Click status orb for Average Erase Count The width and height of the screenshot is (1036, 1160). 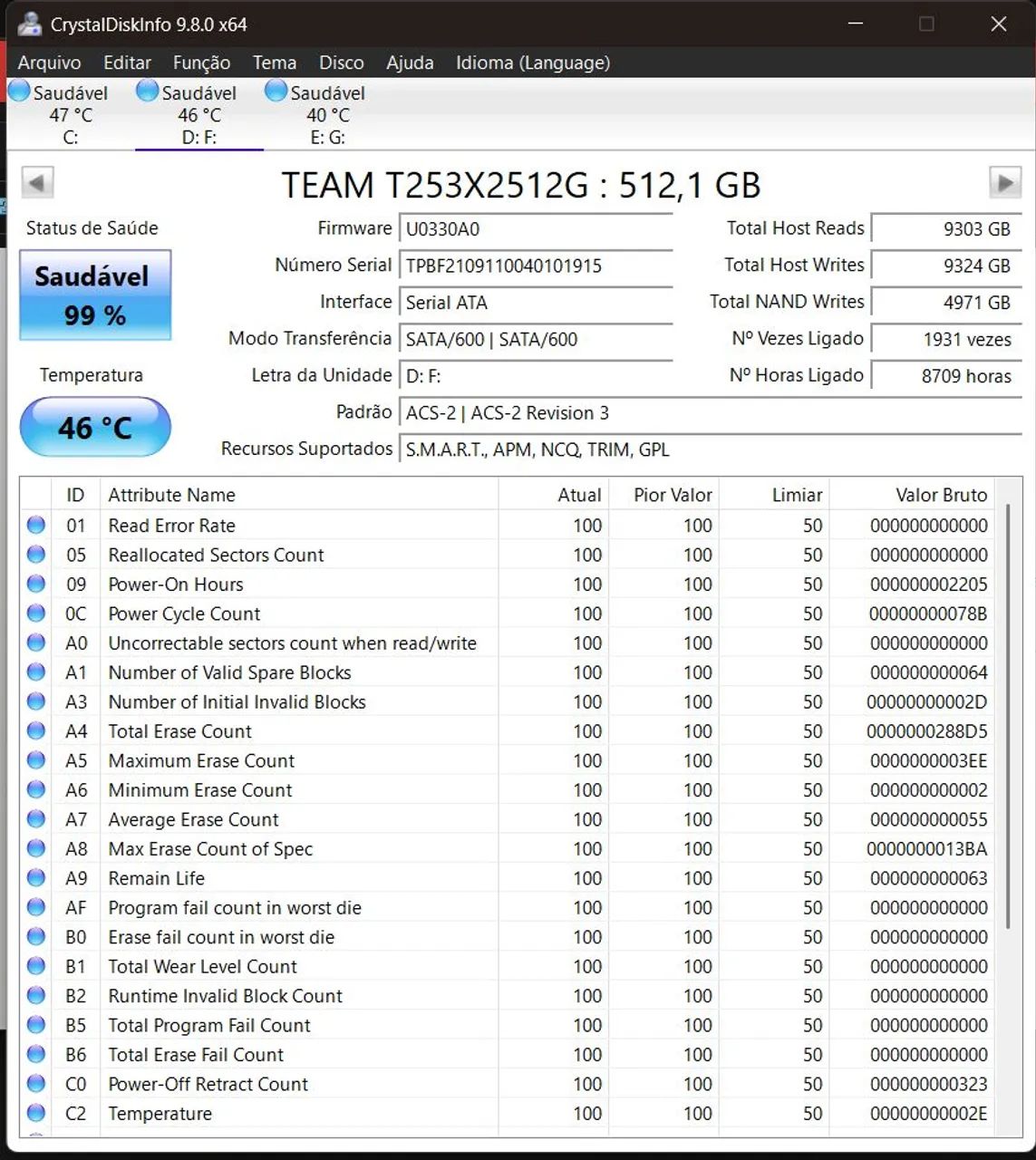pyautogui.click(x=36, y=818)
